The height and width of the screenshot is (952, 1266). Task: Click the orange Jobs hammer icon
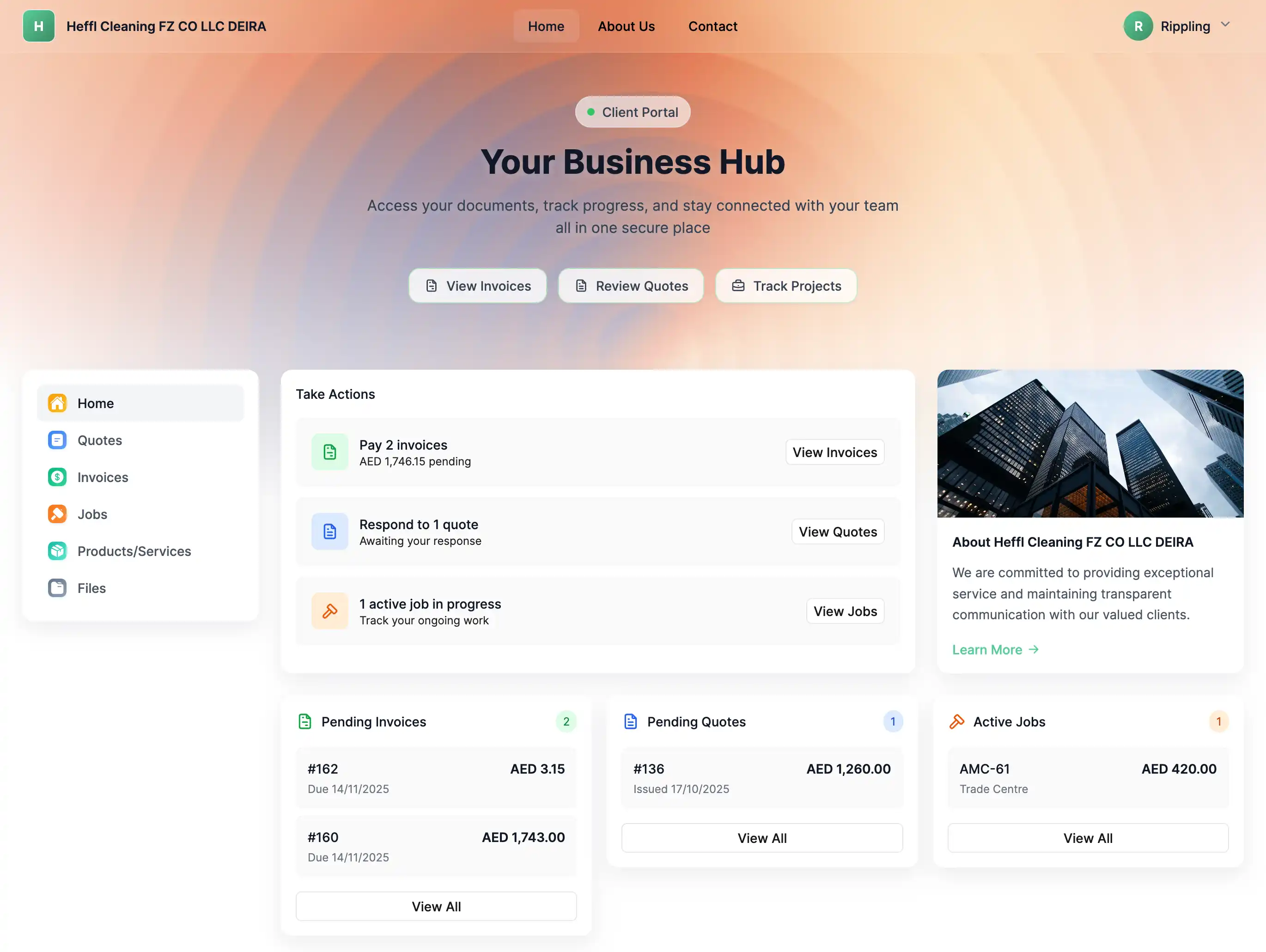(x=57, y=514)
